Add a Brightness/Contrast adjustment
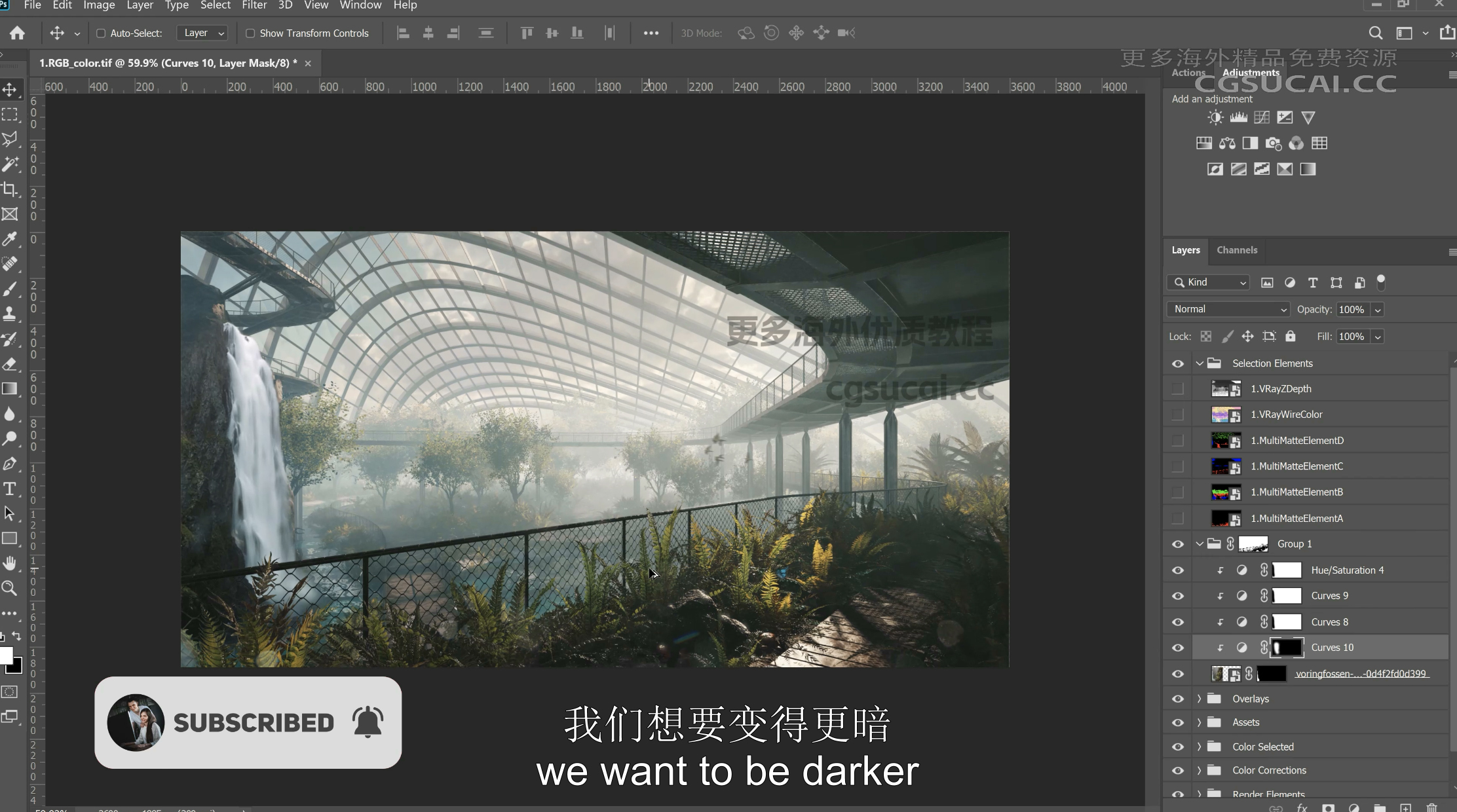The height and width of the screenshot is (812, 1457). pos(1215,117)
